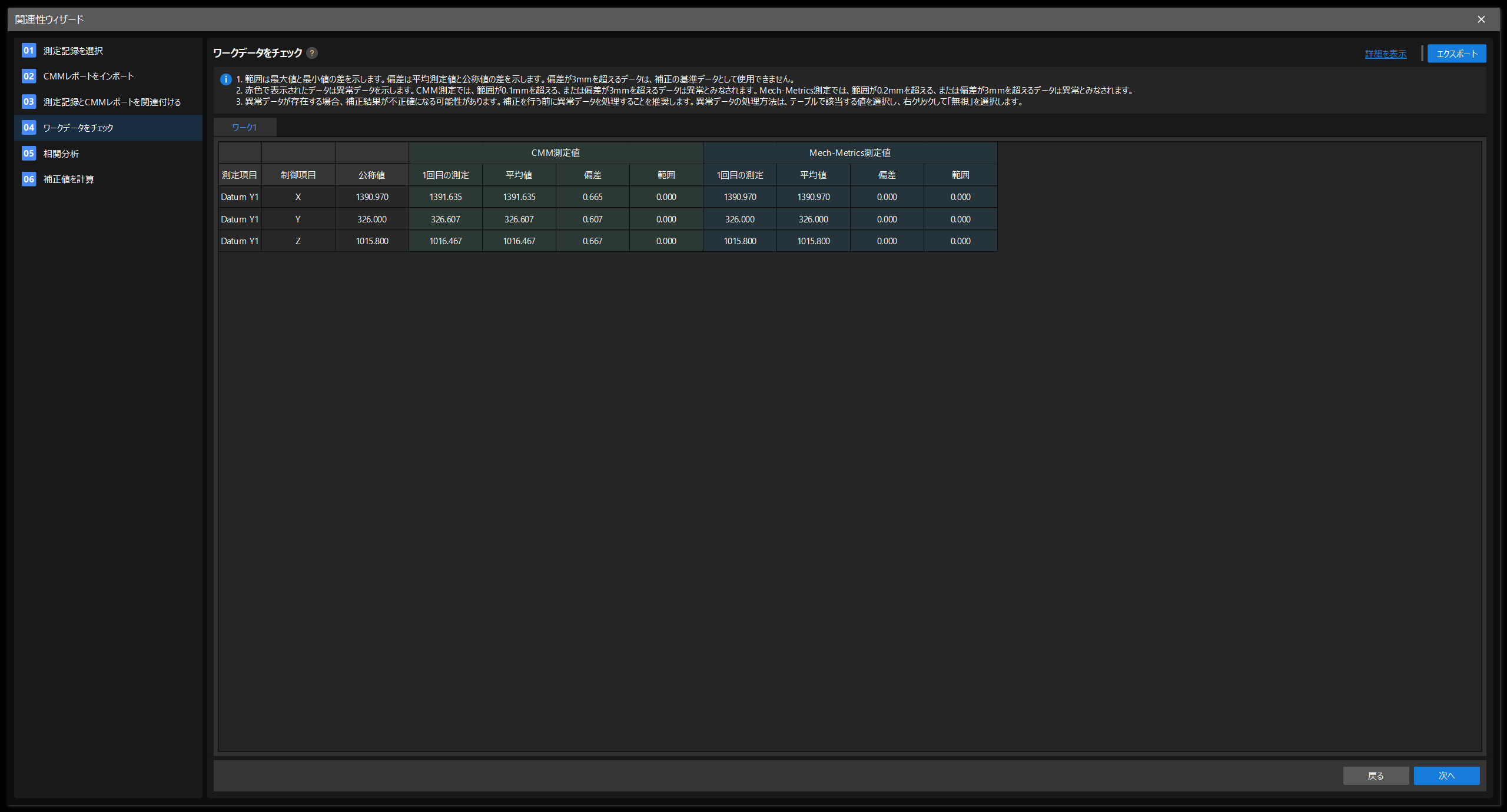Click 測定項目 column header

(240, 175)
